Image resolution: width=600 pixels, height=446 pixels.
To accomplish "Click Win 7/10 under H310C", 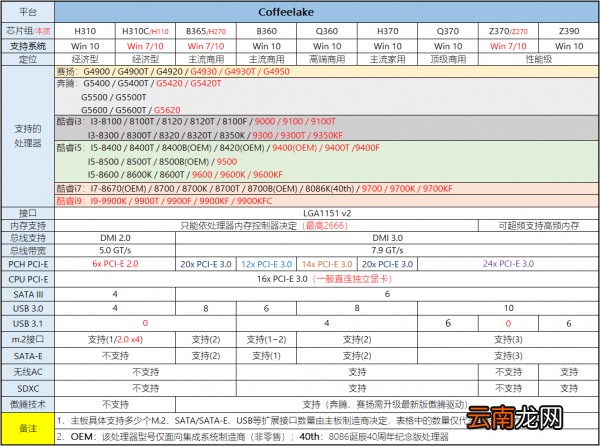I will coord(145,46).
